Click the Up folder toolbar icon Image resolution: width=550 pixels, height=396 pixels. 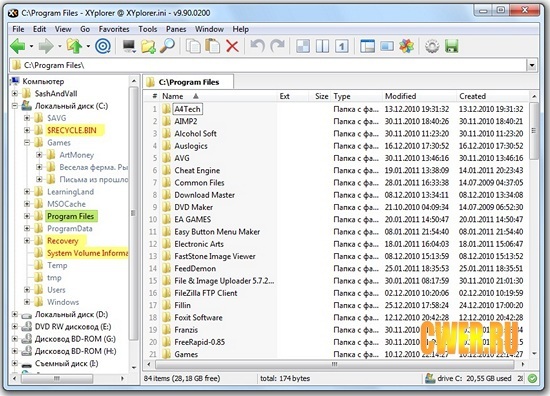pos(74,46)
